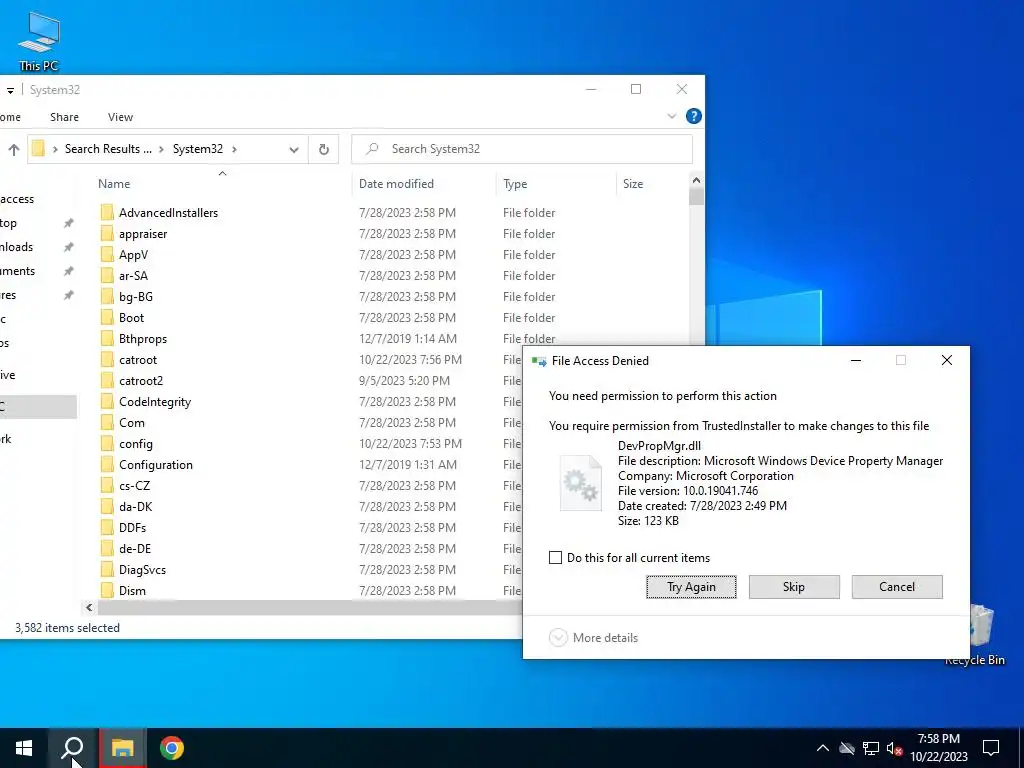Go up one folder level
The height and width of the screenshot is (768, 1024).
[14, 150]
